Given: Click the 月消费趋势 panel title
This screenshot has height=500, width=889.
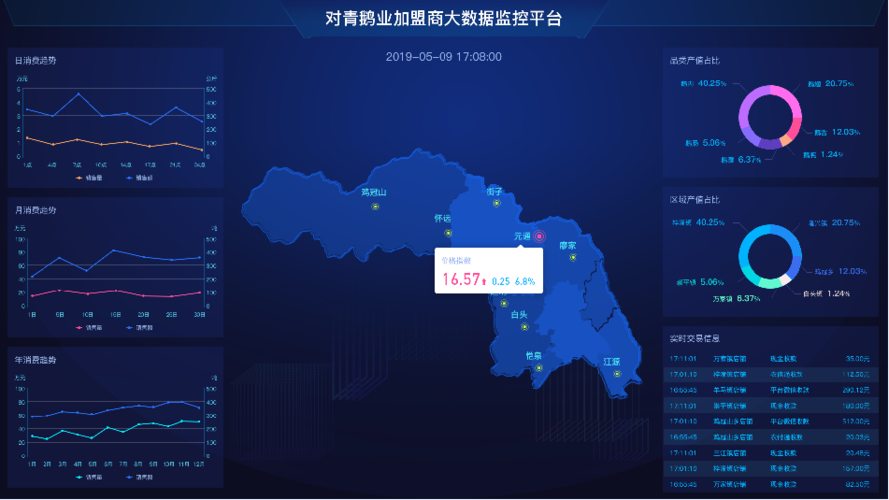Looking at the screenshot, I should click(35, 210).
